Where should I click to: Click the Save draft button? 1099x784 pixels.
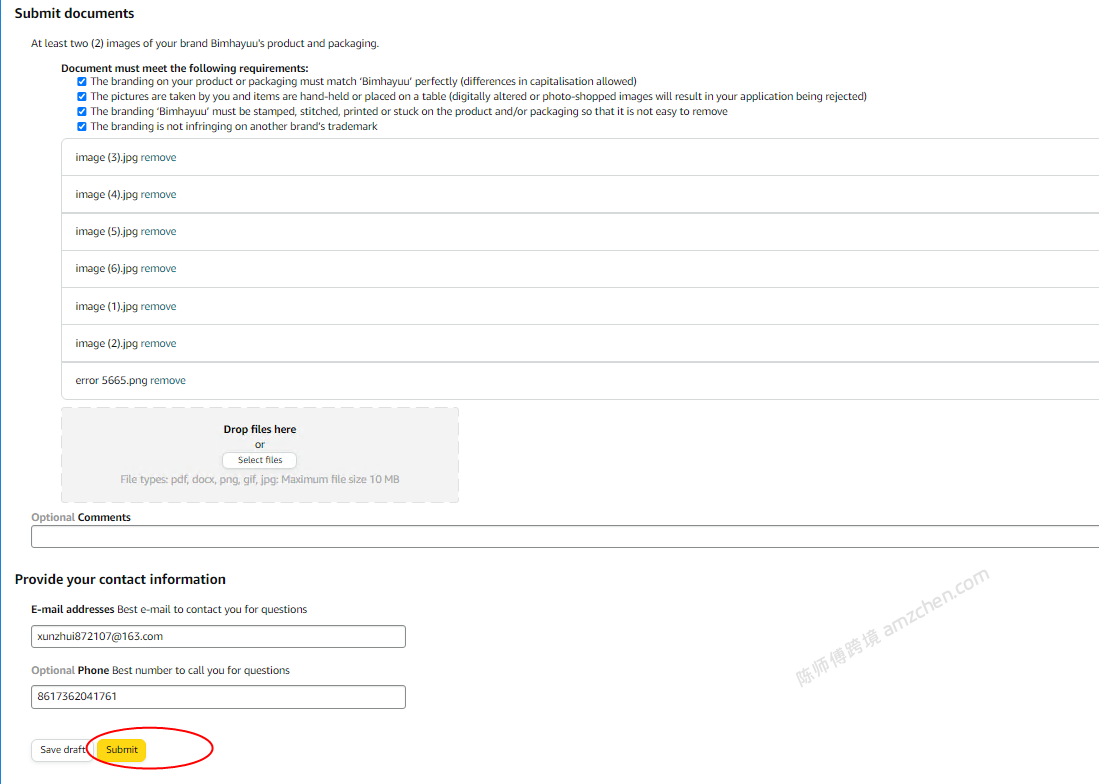click(62, 750)
